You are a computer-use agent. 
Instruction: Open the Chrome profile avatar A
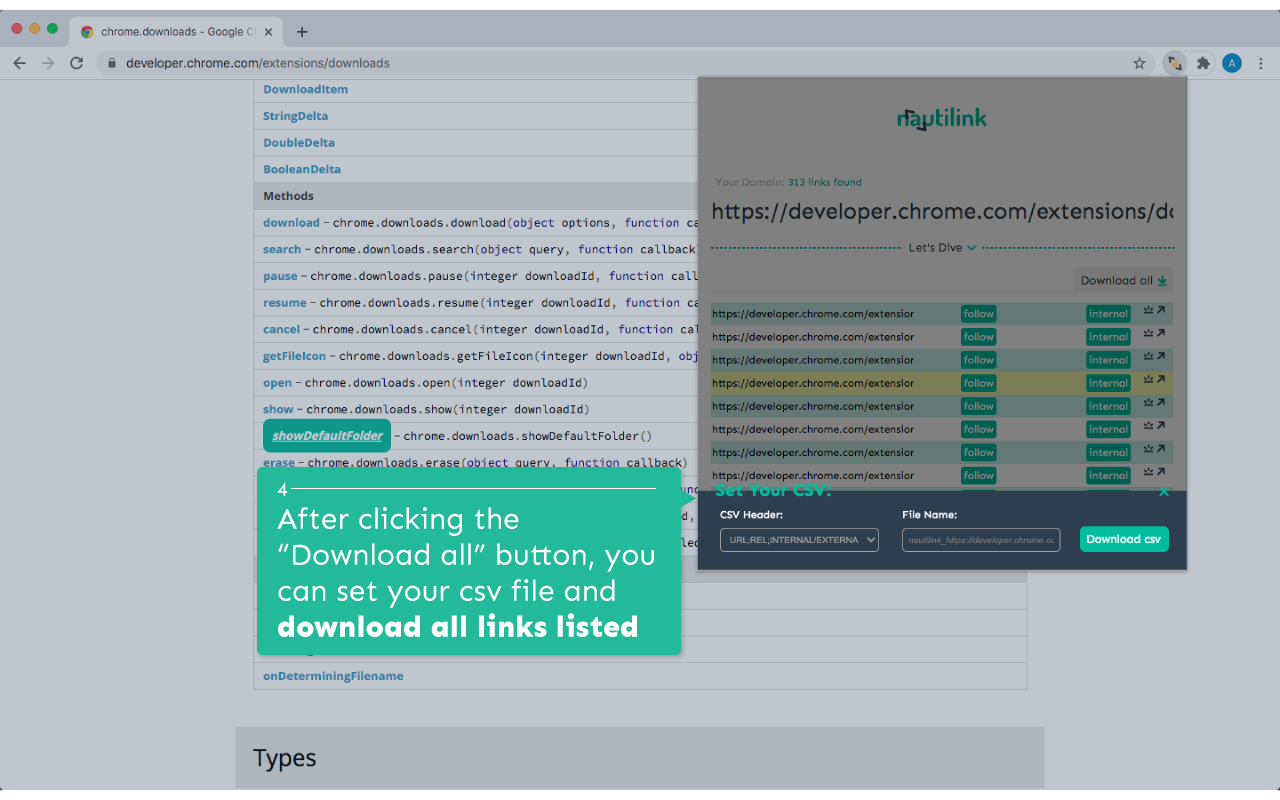1232,62
